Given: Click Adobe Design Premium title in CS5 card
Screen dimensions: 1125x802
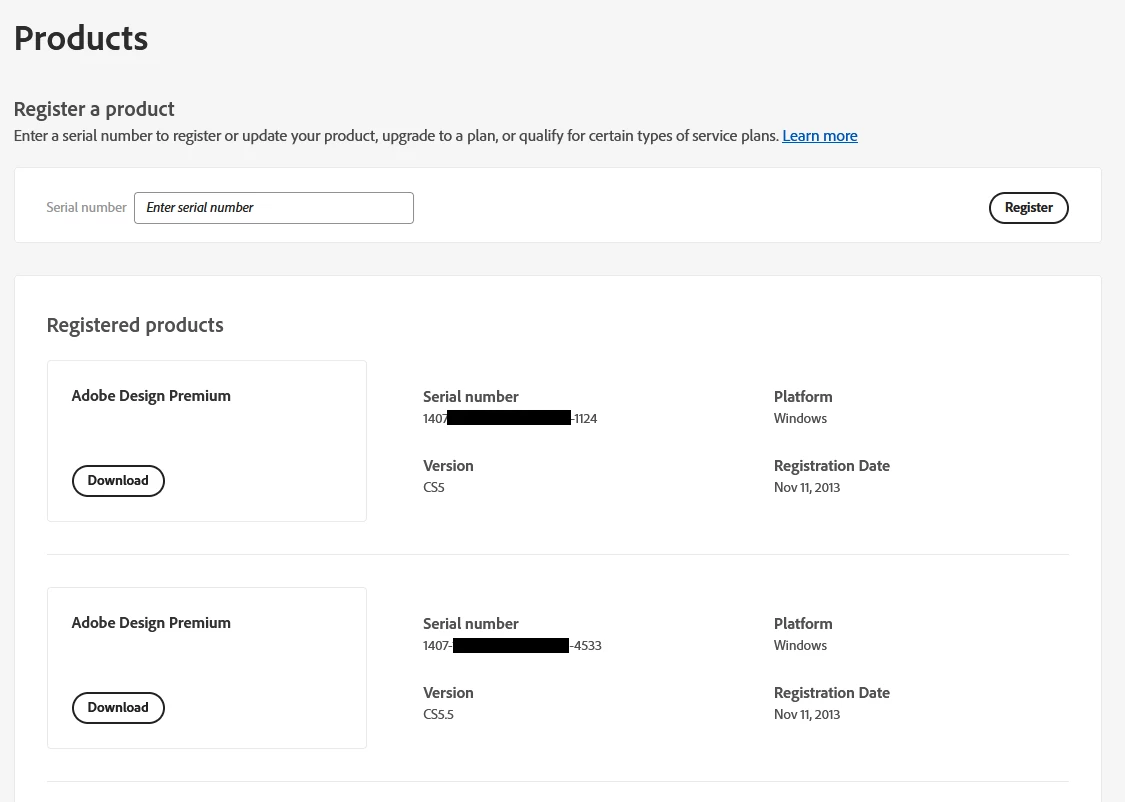Looking at the screenshot, I should [151, 396].
